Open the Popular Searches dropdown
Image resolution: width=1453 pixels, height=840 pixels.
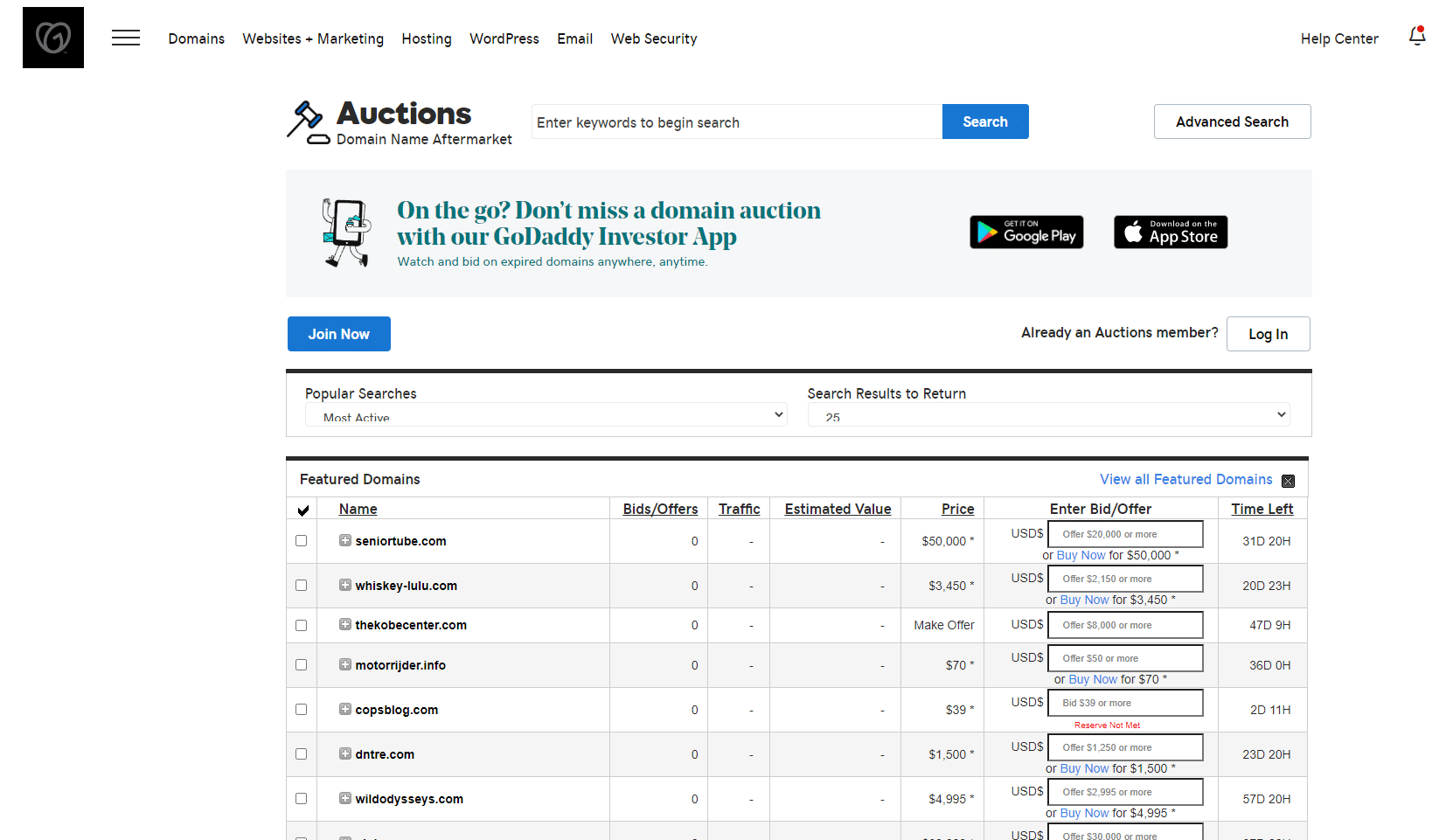(546, 414)
